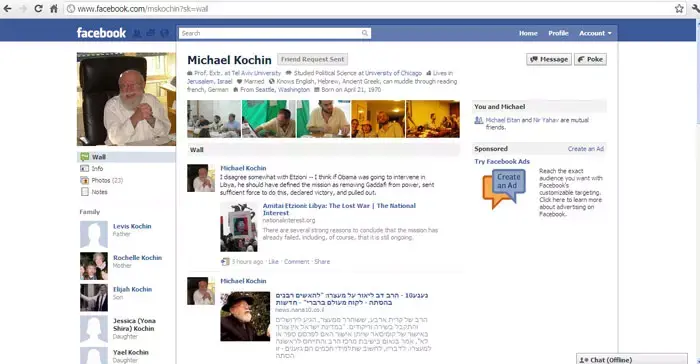Like the Etzioni Libya post
This screenshot has width=700, height=364.
coord(274,262)
